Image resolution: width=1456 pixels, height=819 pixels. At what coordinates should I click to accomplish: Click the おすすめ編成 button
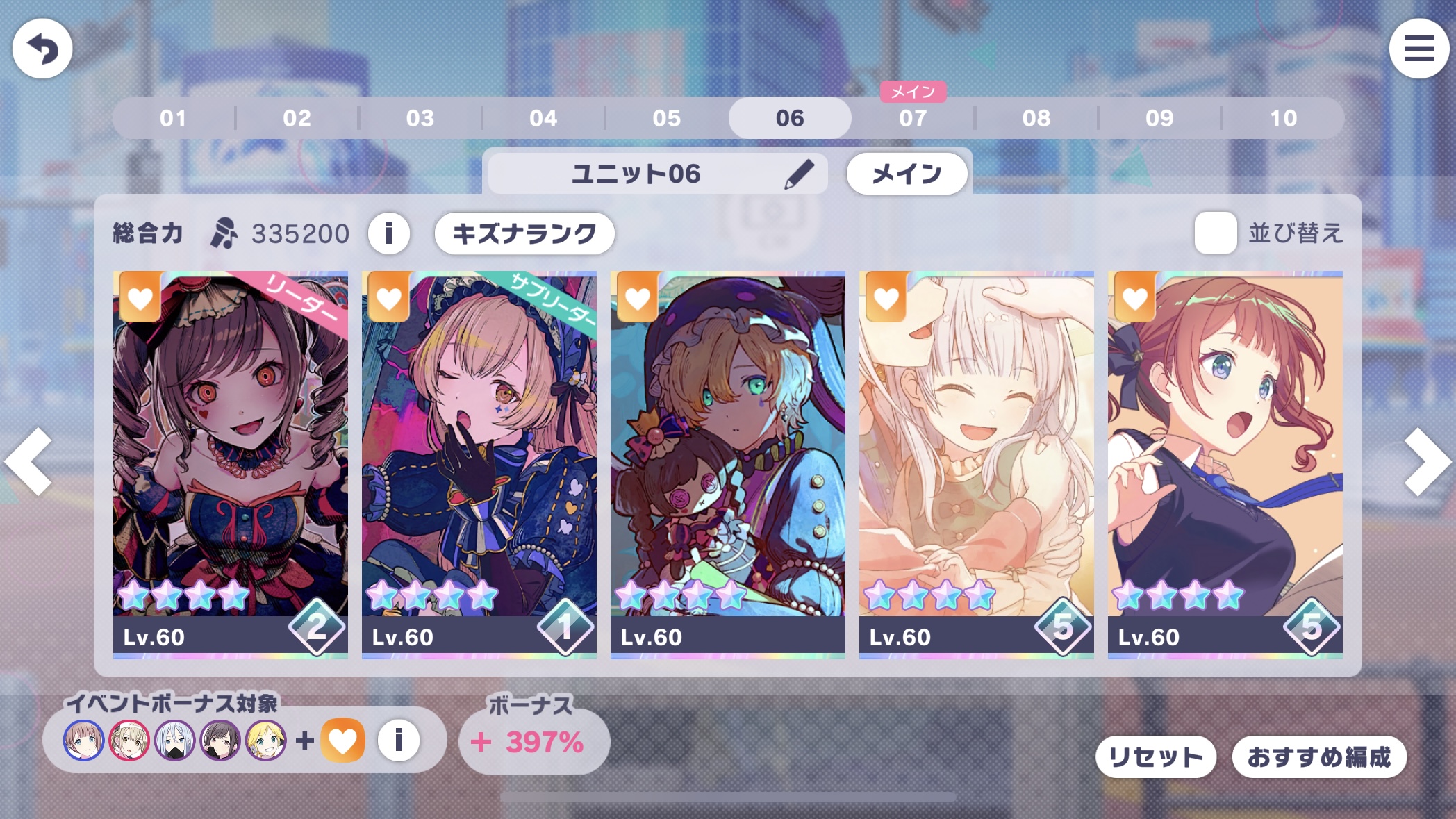tap(1319, 756)
